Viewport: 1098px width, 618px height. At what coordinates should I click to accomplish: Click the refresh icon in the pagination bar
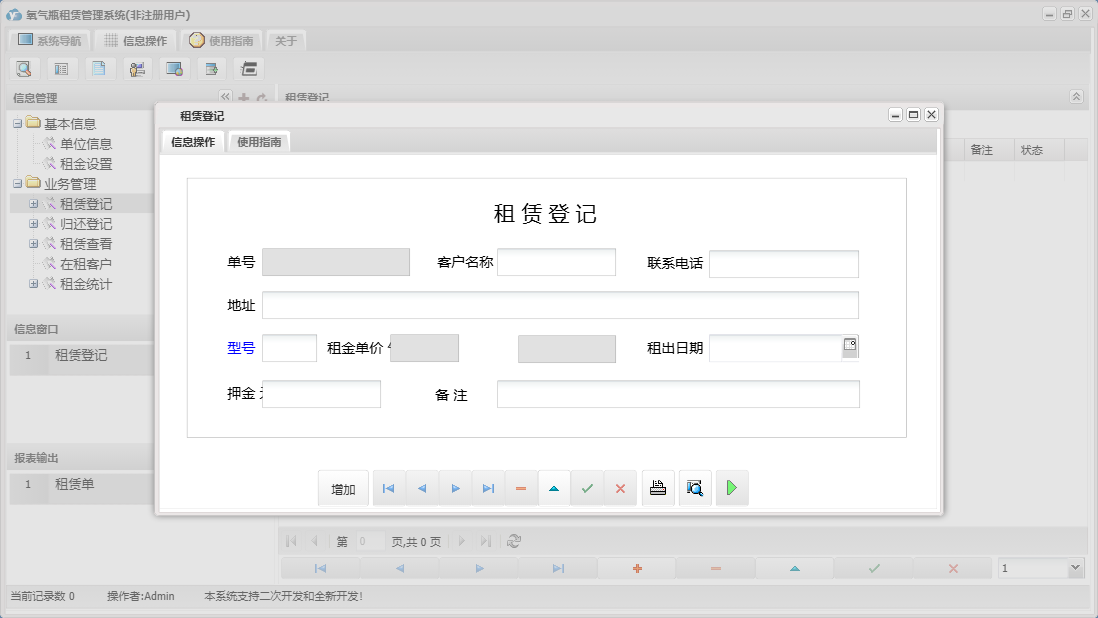513,541
